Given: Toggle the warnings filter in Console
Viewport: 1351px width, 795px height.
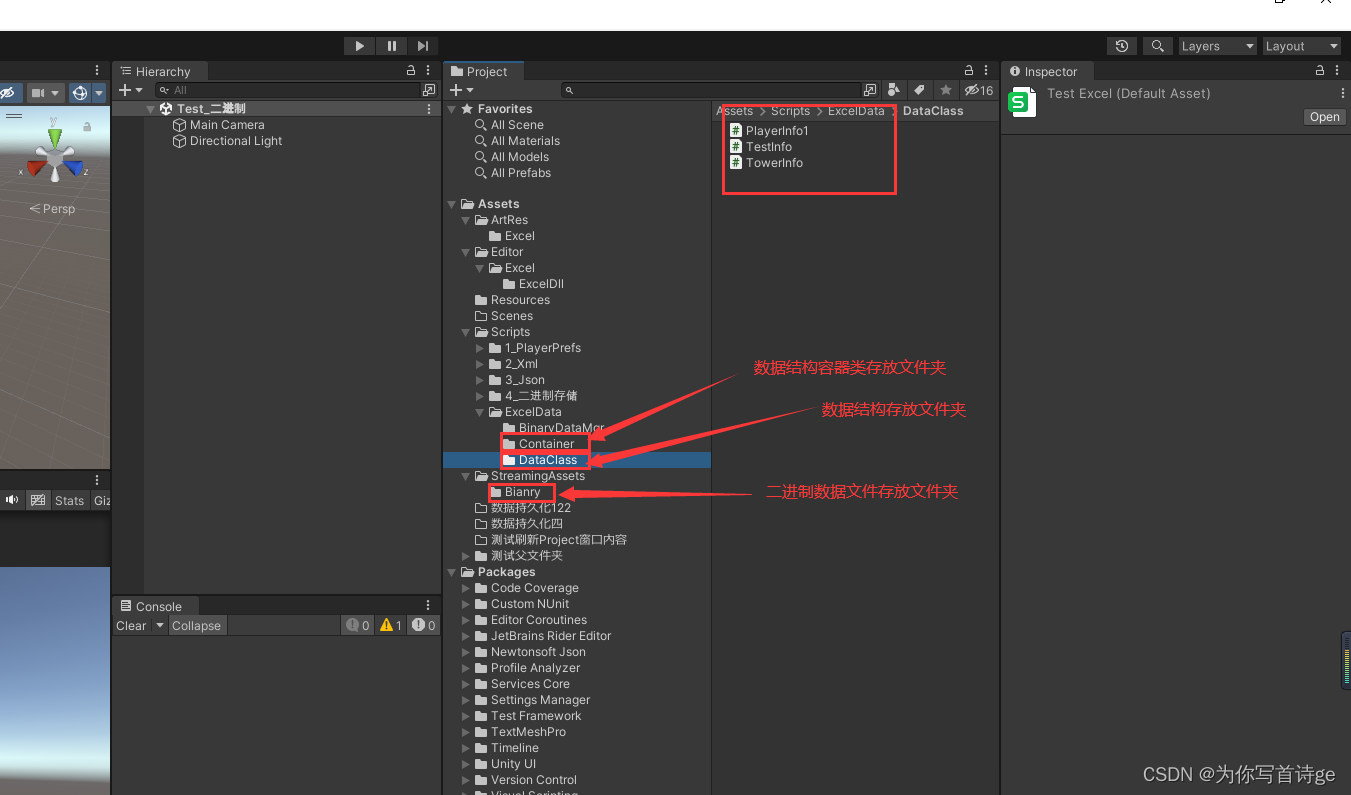Looking at the screenshot, I should point(390,625).
